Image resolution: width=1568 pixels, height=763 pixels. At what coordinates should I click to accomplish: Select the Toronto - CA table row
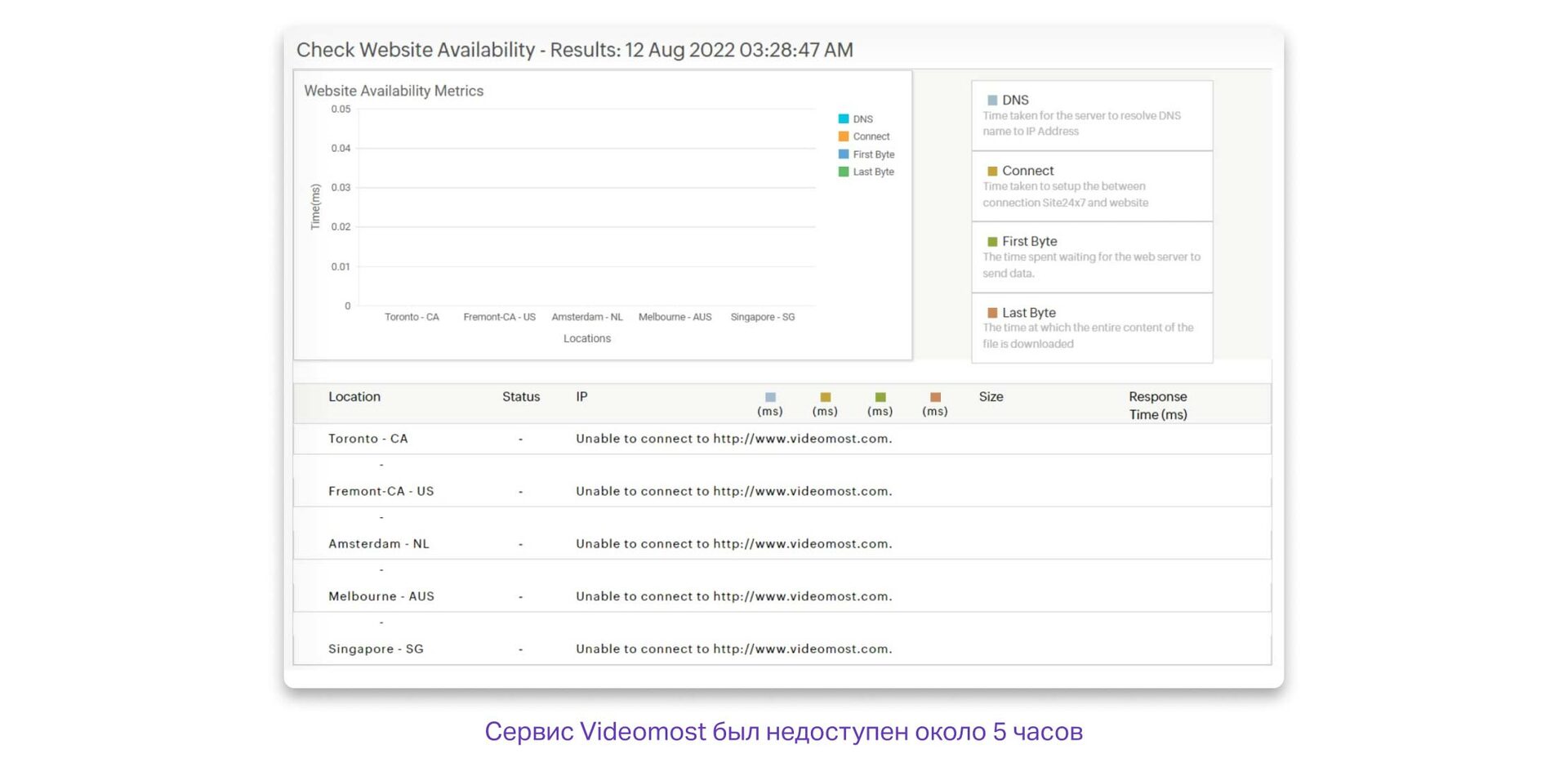(367, 439)
